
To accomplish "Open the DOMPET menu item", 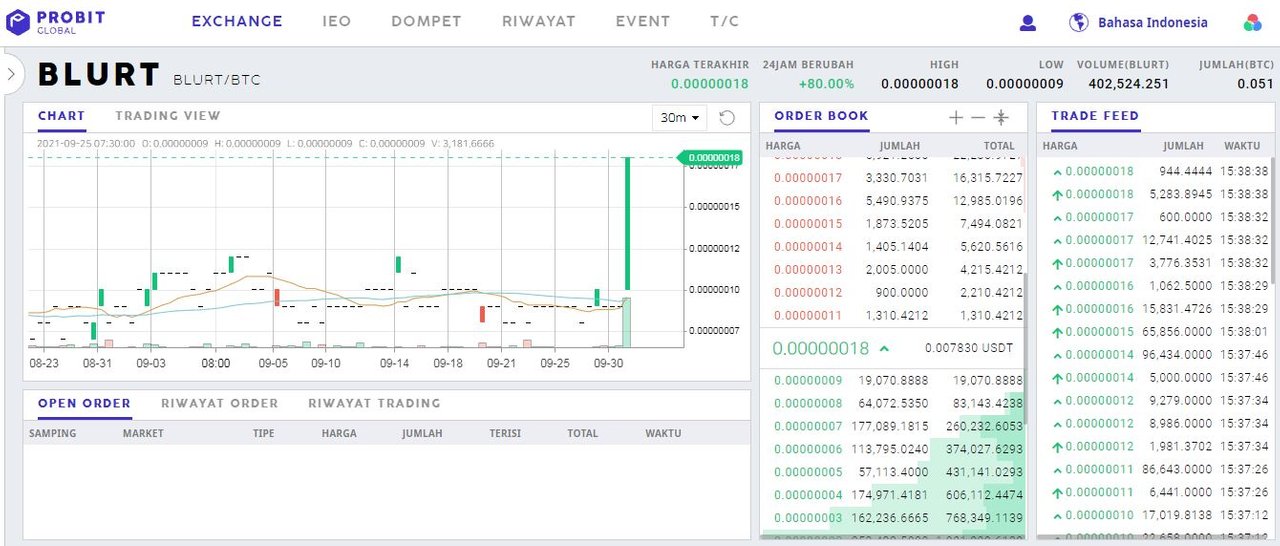I will tap(426, 21).
